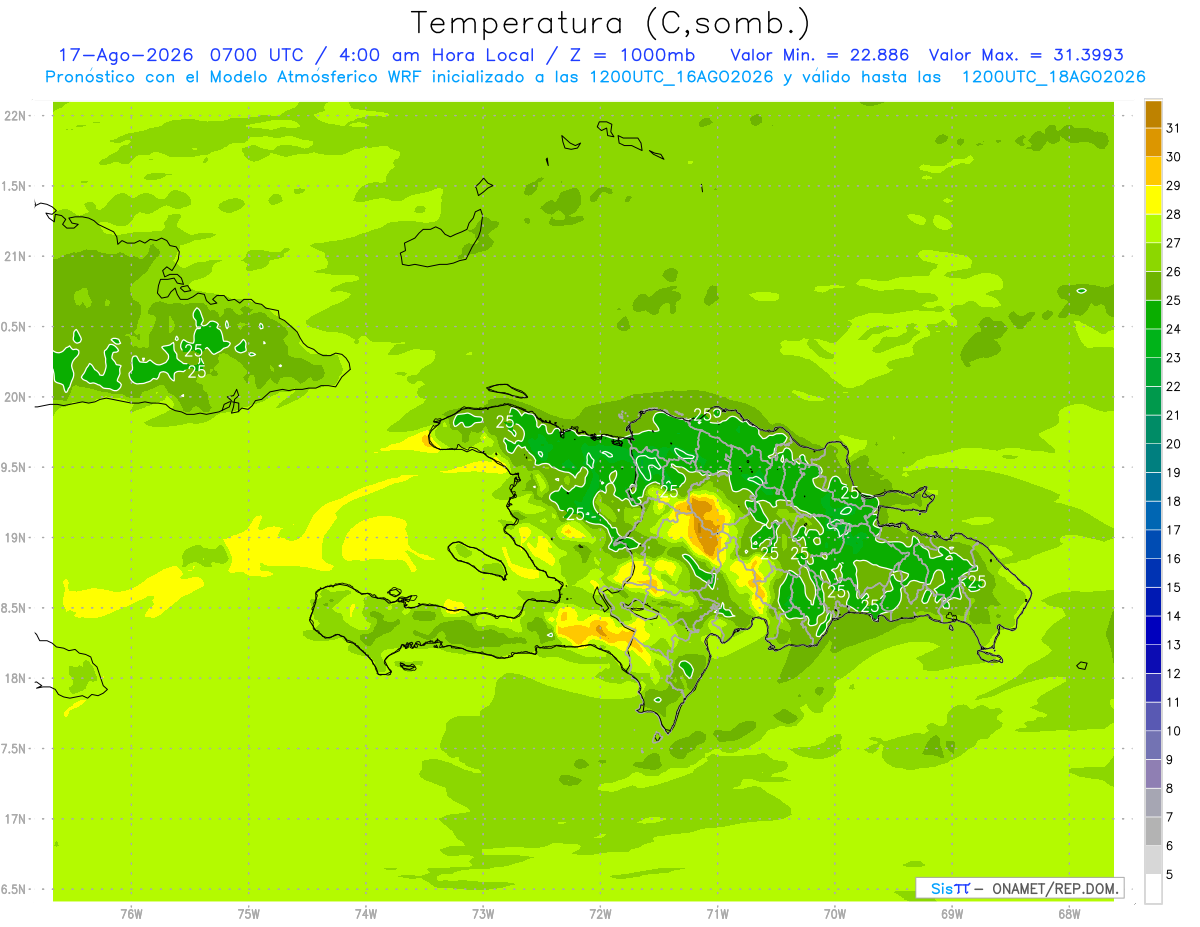
Task: Click '4:00 am Hora Local' text
Action: click(433, 55)
